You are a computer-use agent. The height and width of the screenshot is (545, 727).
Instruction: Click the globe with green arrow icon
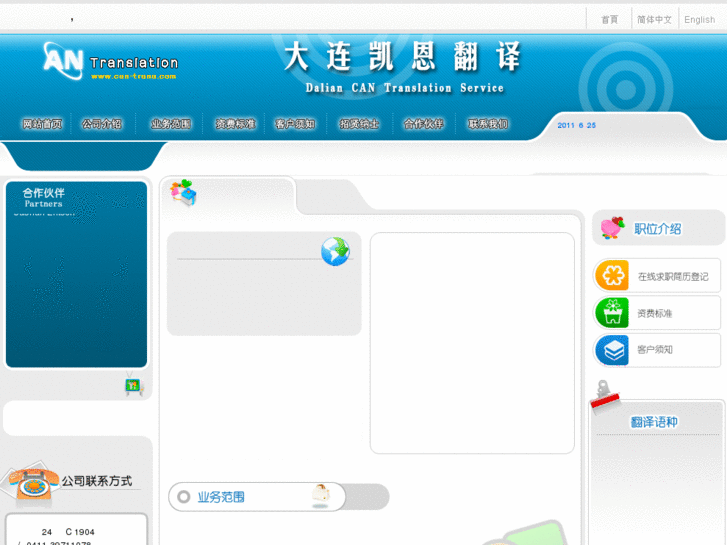(336, 251)
